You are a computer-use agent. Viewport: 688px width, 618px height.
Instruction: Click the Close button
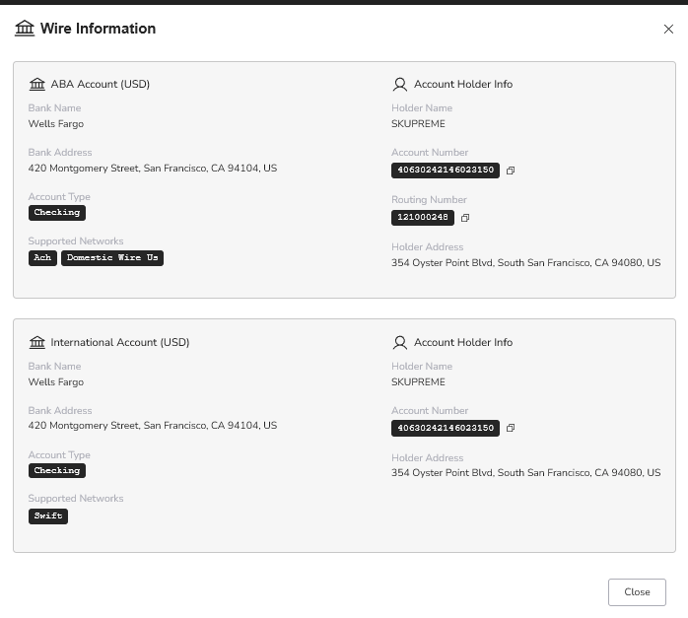point(637,592)
